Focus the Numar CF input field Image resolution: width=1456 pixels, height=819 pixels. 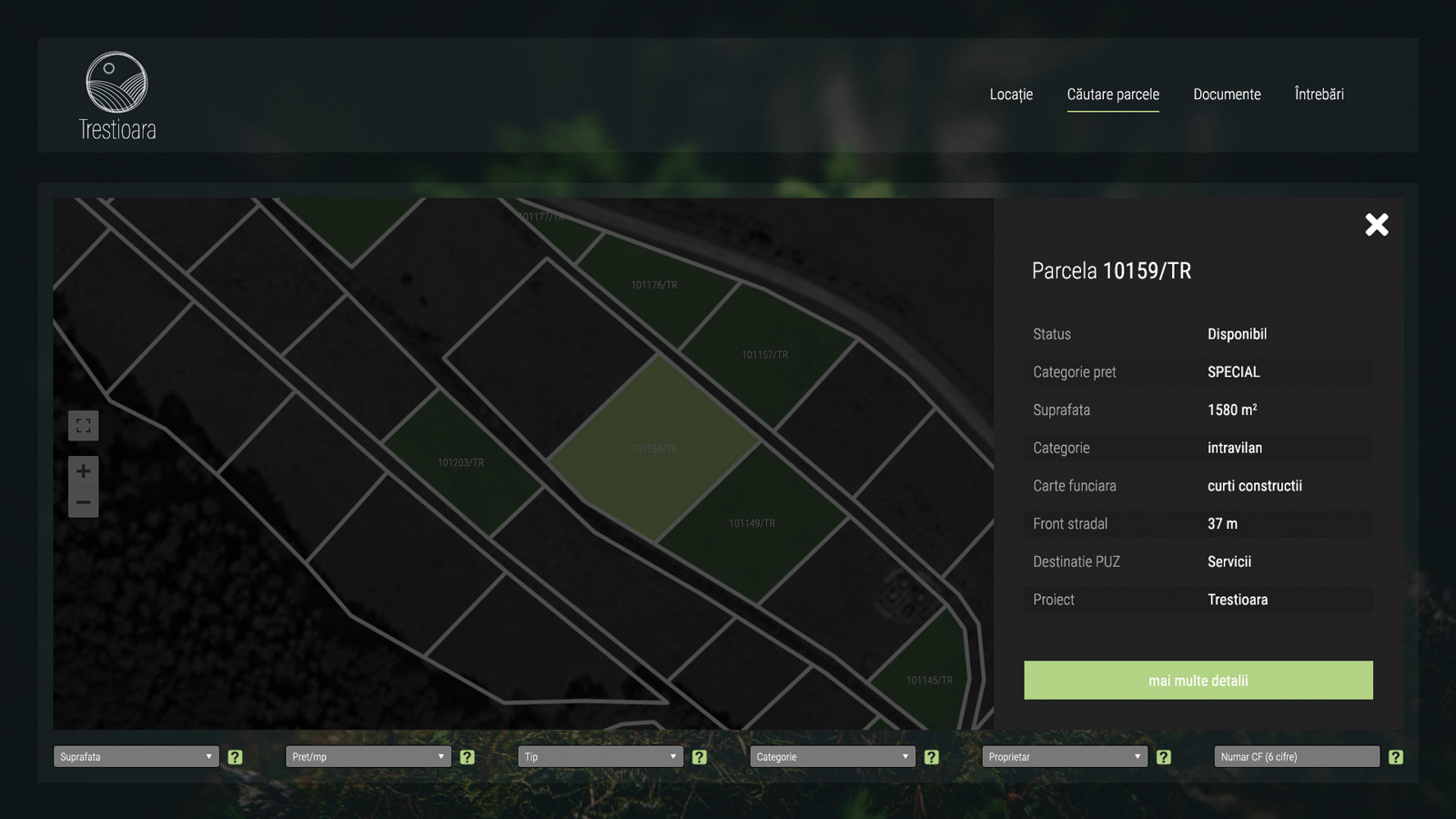coord(1296,757)
